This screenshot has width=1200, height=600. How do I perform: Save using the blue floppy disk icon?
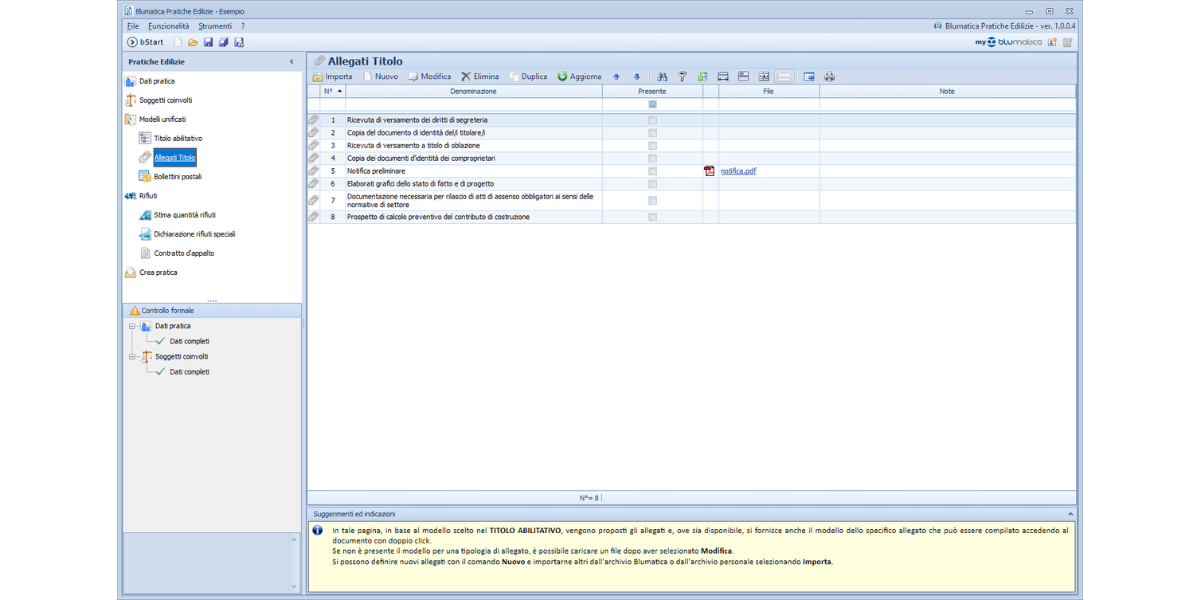[208, 42]
